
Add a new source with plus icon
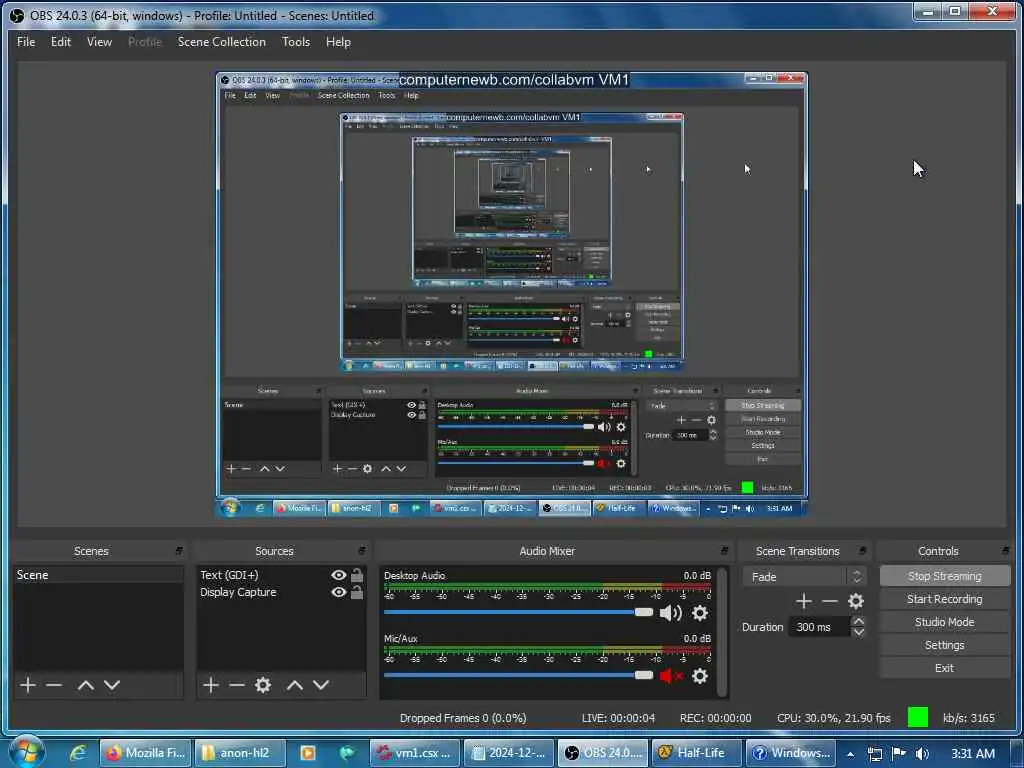(x=210, y=685)
